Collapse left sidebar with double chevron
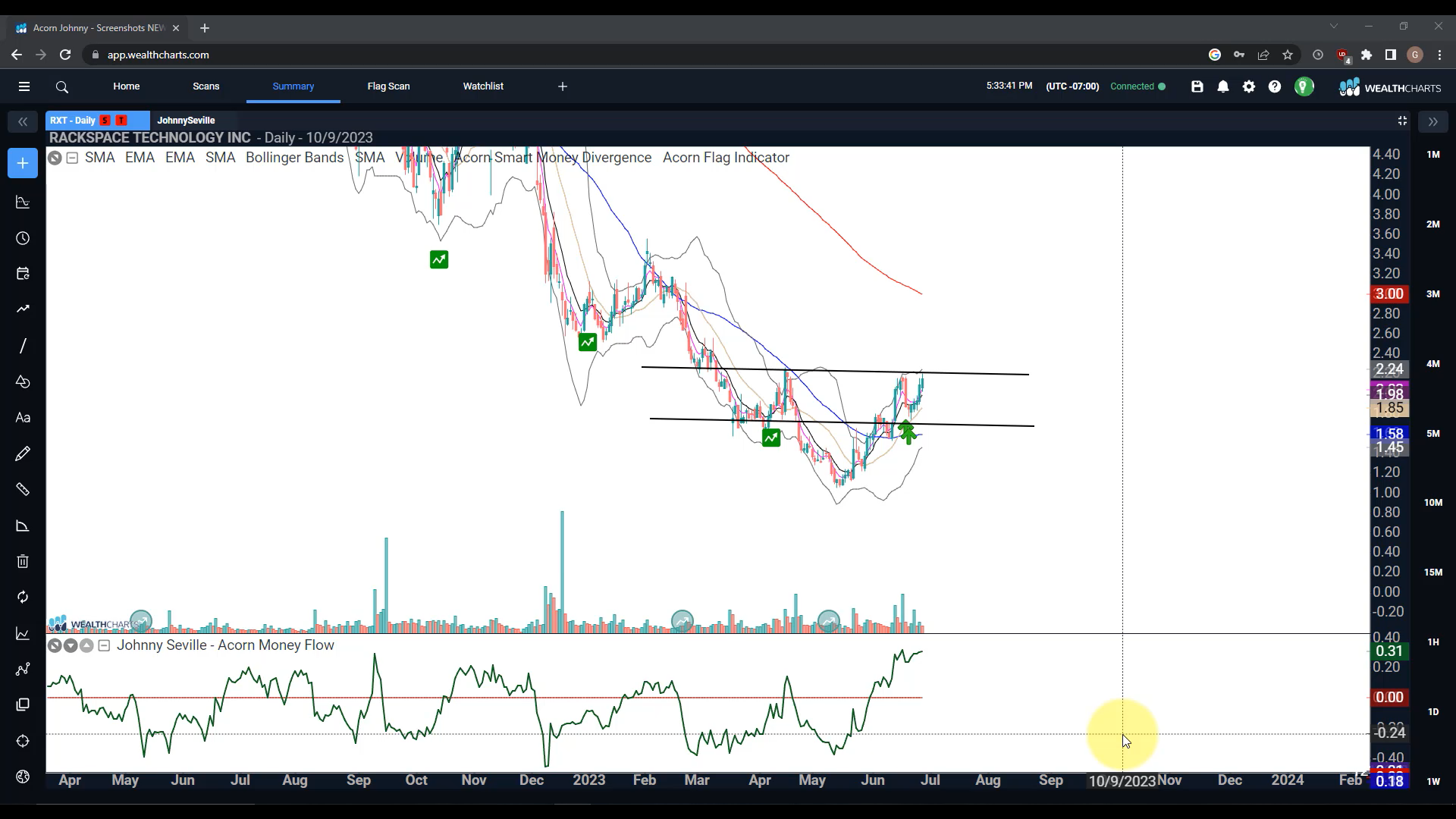The height and width of the screenshot is (819, 1456). [23, 121]
